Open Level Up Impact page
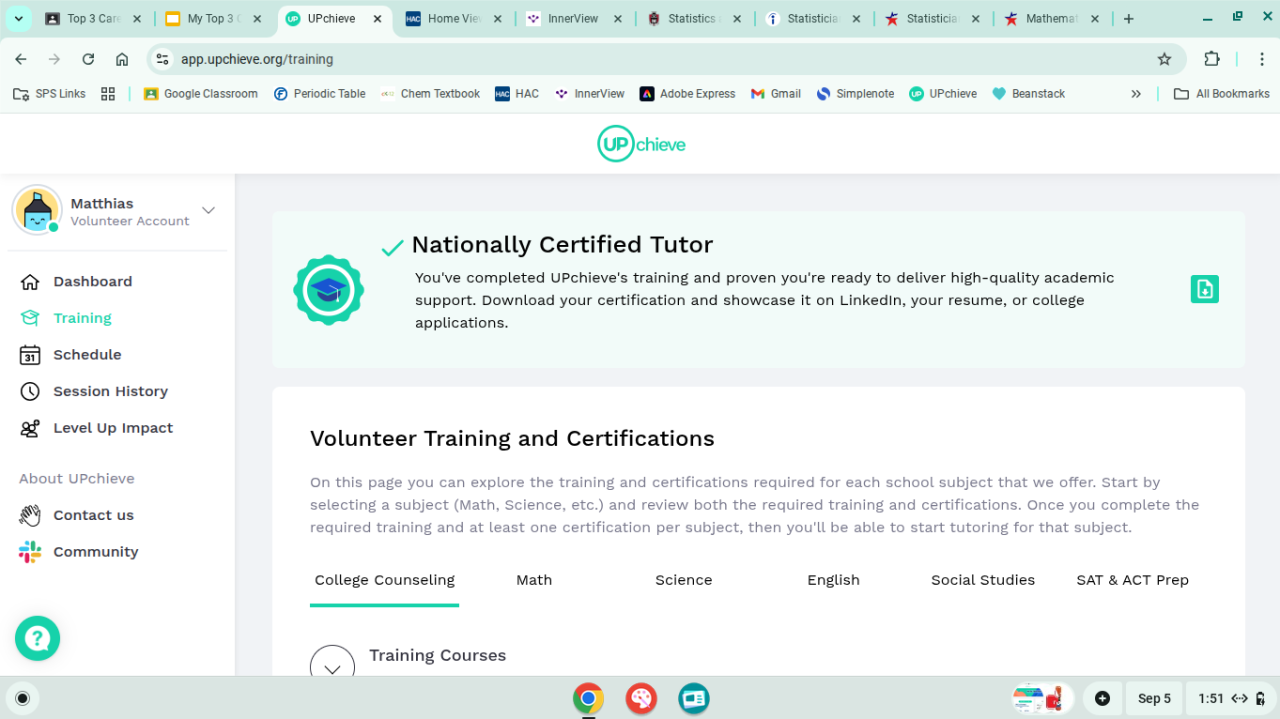Viewport: 1280px width, 719px height. [113, 428]
